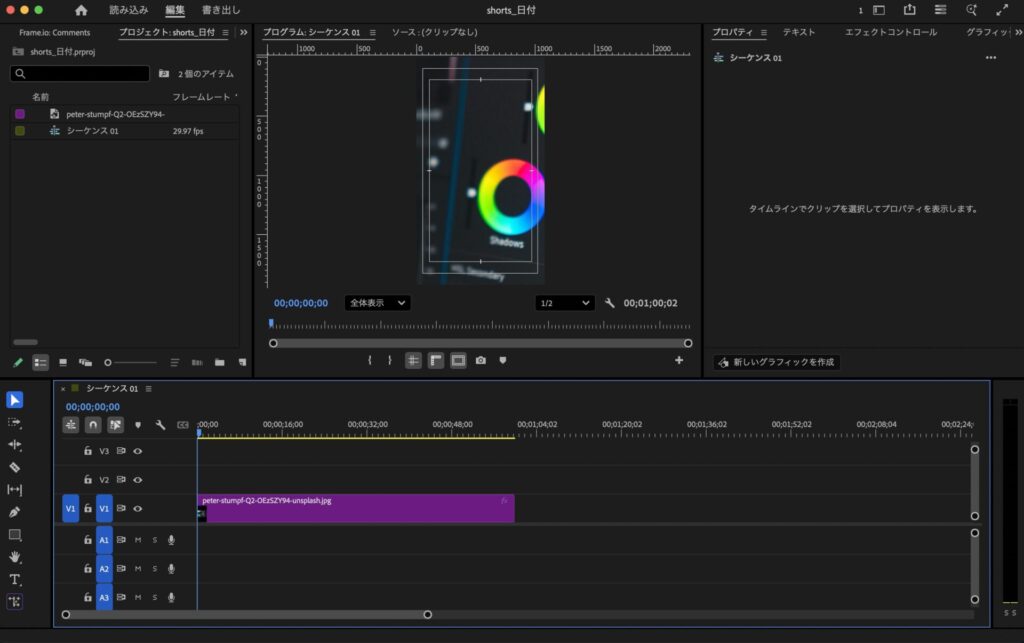Choose the Hand tool
1024x643 pixels.
click(x=15, y=557)
